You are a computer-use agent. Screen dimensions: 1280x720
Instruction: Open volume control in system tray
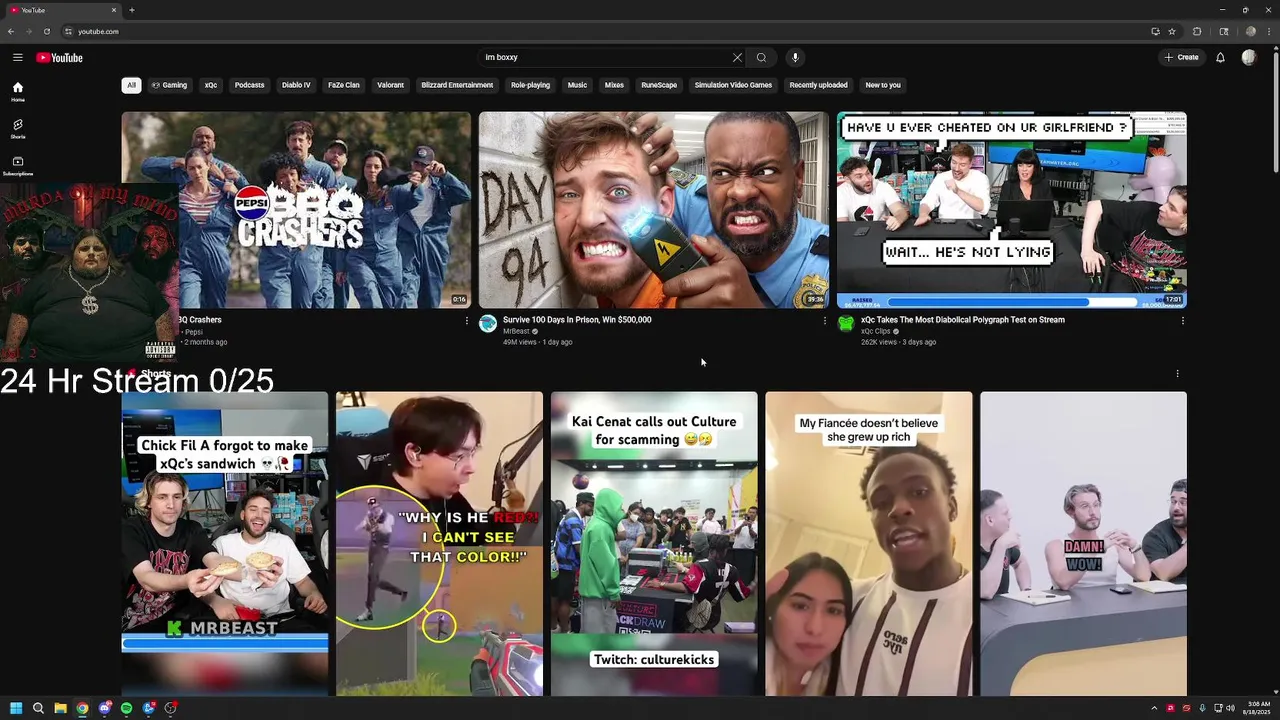click(x=1230, y=708)
